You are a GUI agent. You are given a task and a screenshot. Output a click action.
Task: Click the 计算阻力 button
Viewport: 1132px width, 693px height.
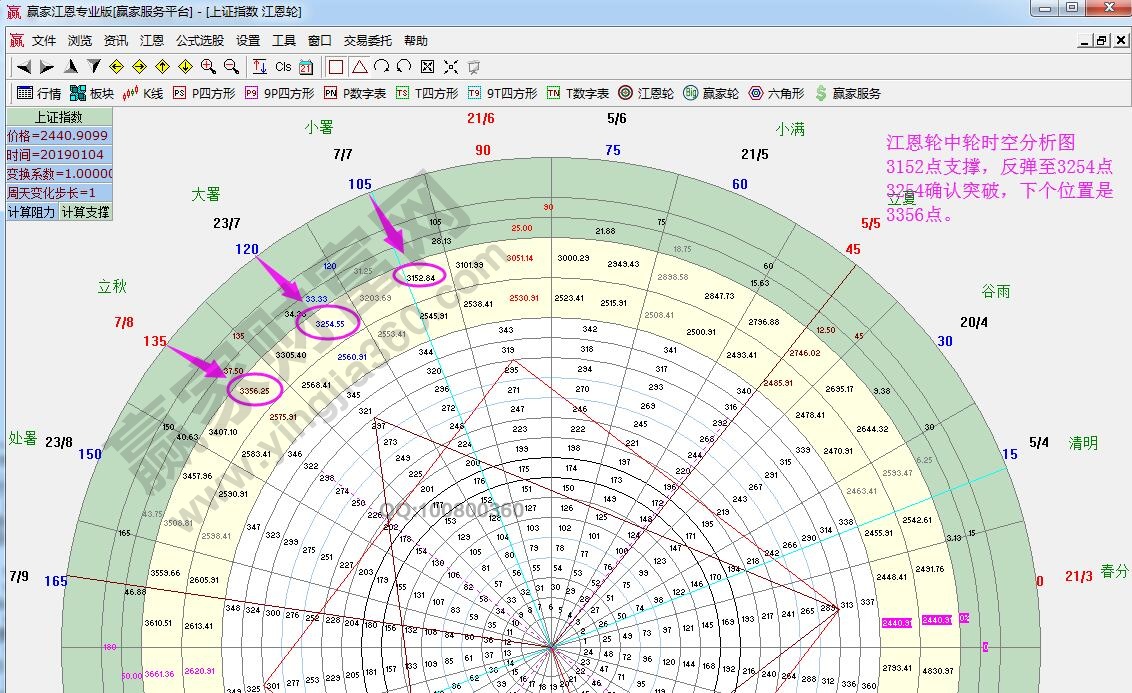tap(32, 212)
